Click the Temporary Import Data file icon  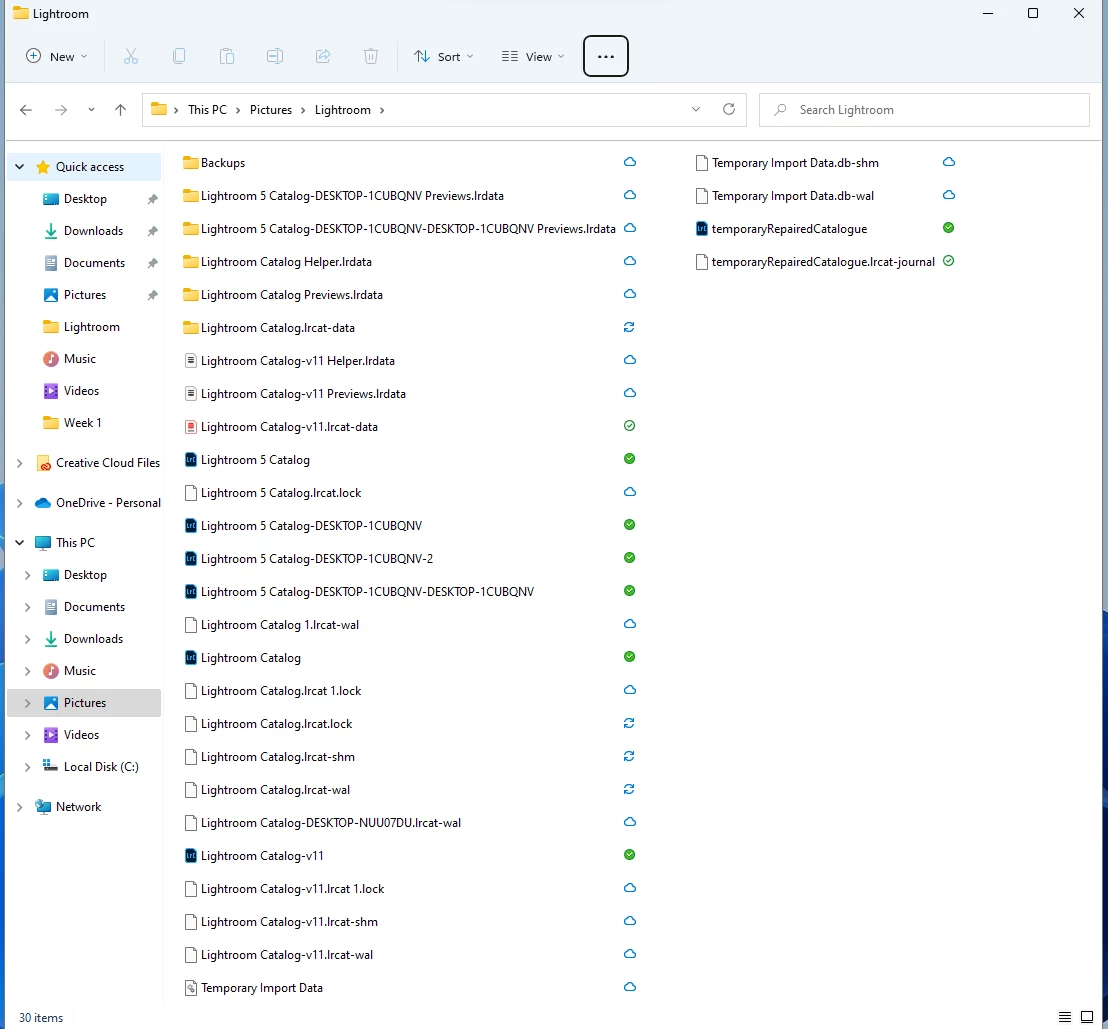[190, 988]
